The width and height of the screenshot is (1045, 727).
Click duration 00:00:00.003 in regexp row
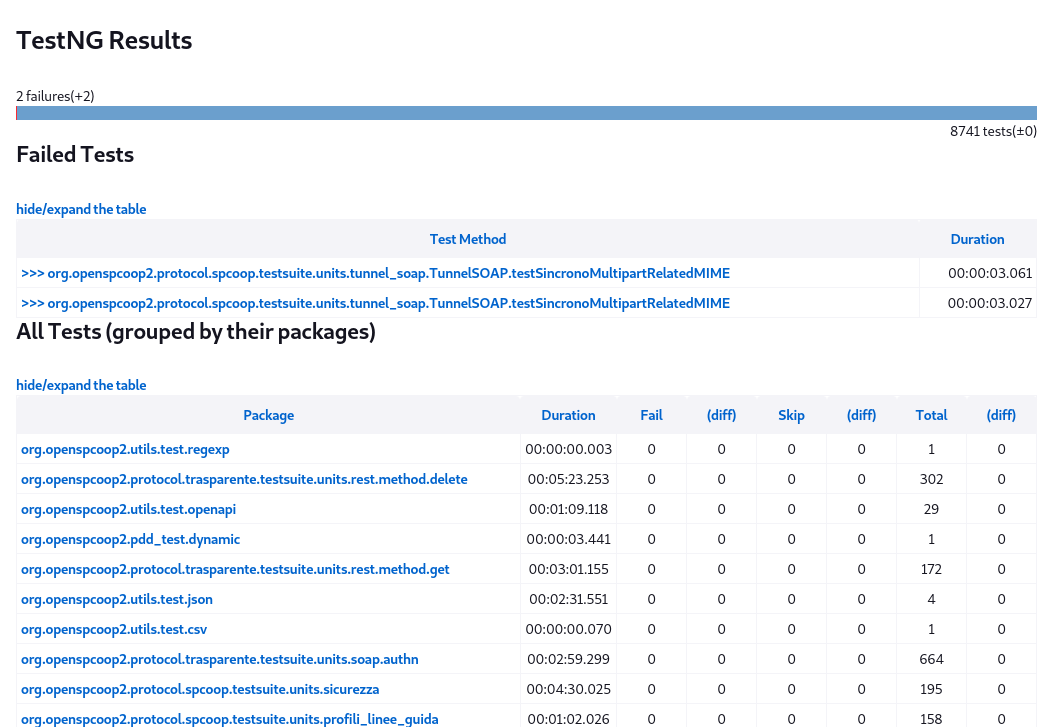[568, 449]
